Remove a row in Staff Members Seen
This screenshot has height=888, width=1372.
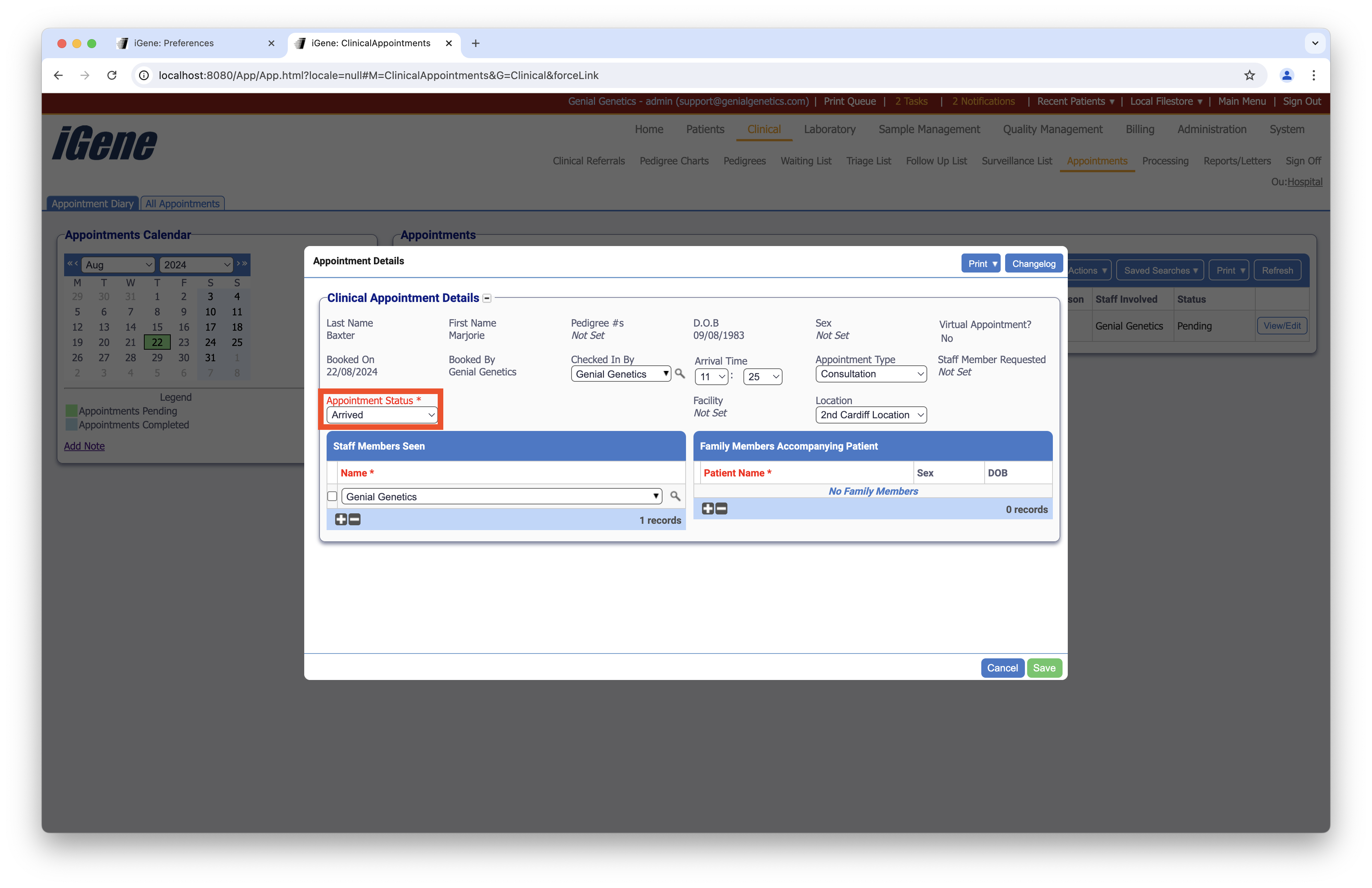[x=355, y=520]
